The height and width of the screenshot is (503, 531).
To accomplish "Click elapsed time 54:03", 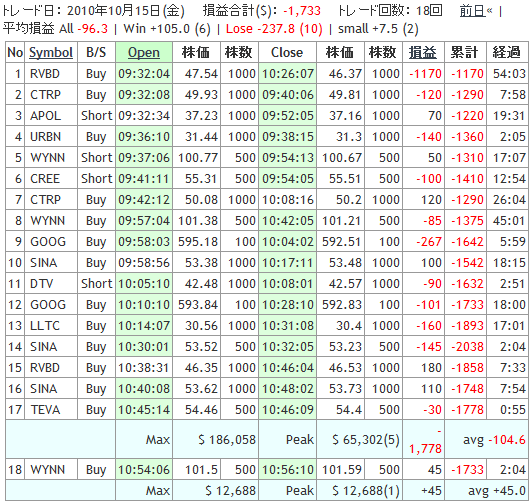I will (509, 74).
